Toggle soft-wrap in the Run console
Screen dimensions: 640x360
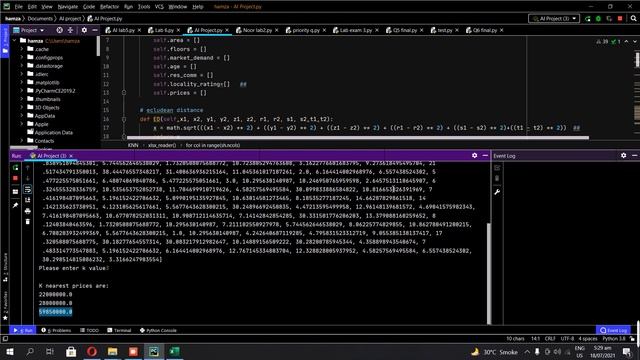coord(28,189)
